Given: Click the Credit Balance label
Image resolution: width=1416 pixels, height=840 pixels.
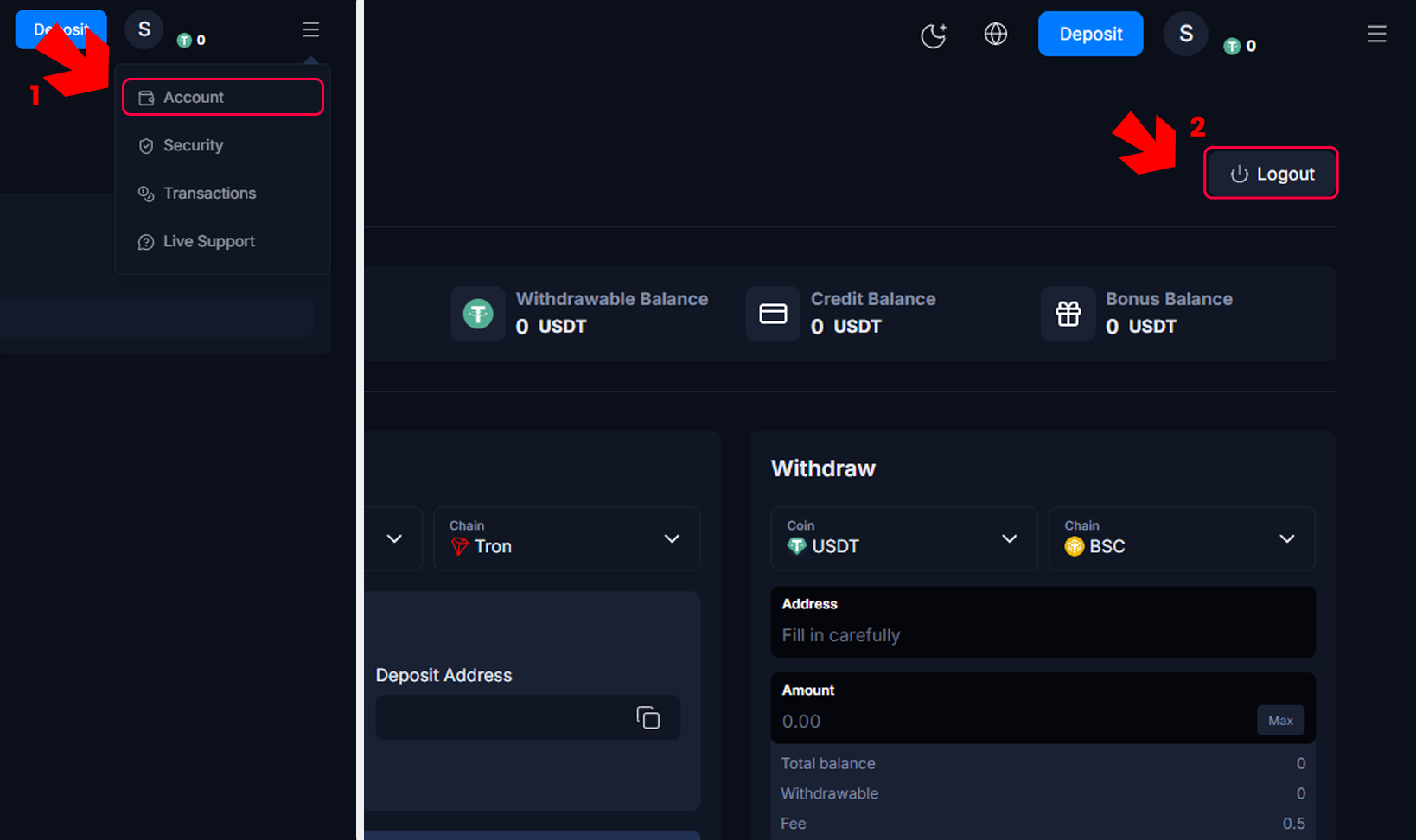Looking at the screenshot, I should pyautogui.click(x=873, y=299).
